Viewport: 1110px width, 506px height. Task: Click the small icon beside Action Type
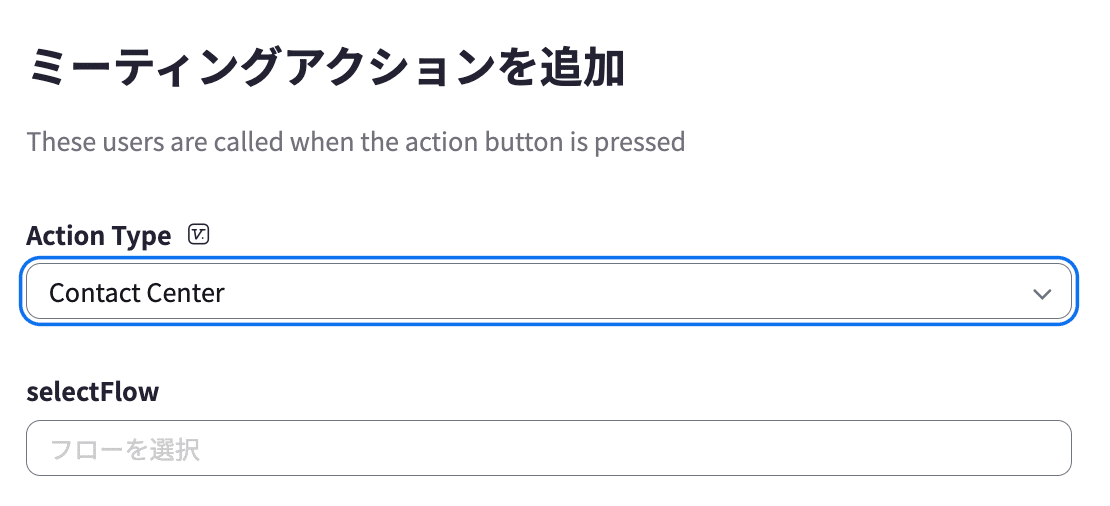(x=199, y=234)
